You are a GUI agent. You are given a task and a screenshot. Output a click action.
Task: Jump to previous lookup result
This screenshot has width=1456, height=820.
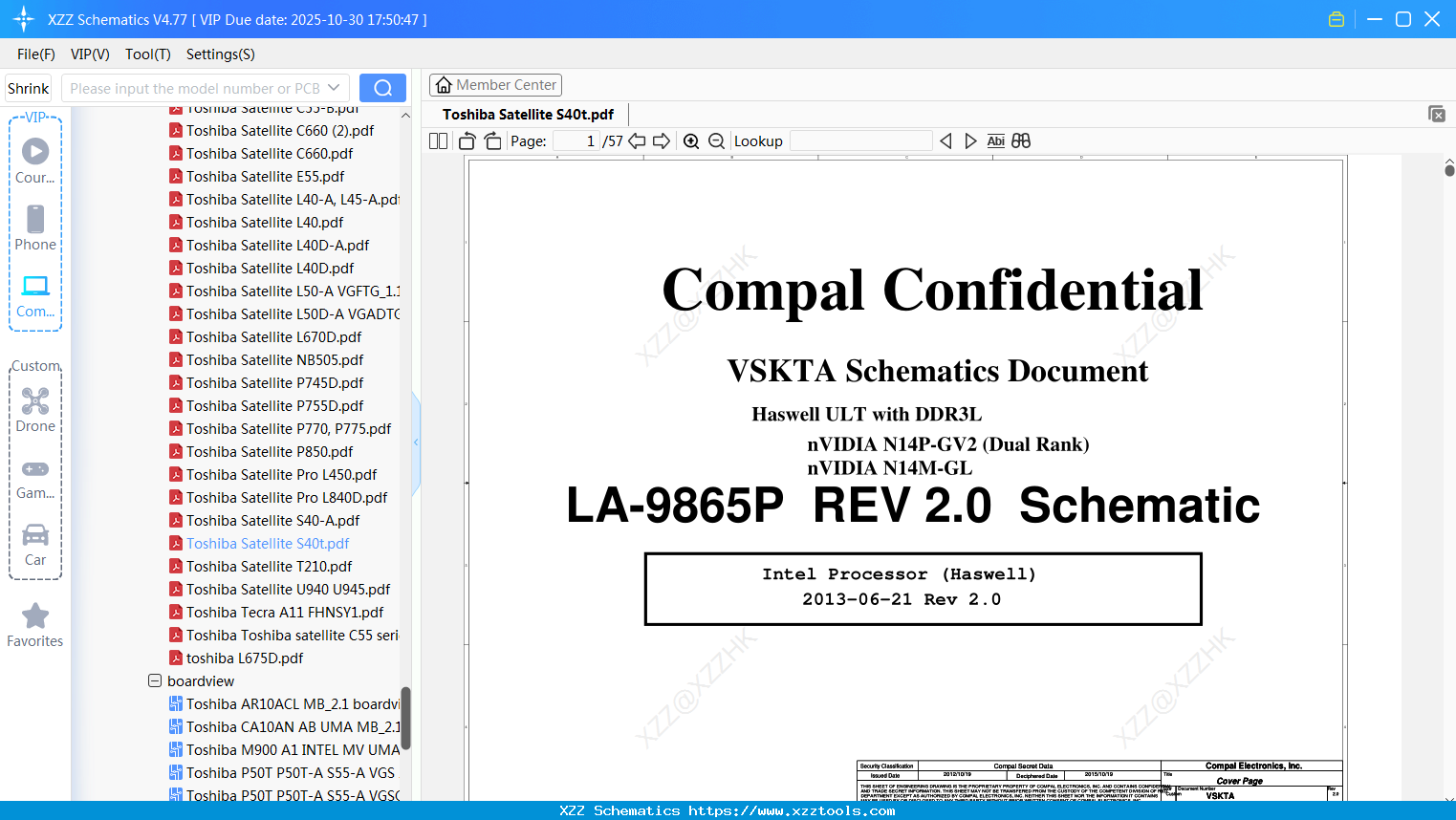(x=945, y=141)
